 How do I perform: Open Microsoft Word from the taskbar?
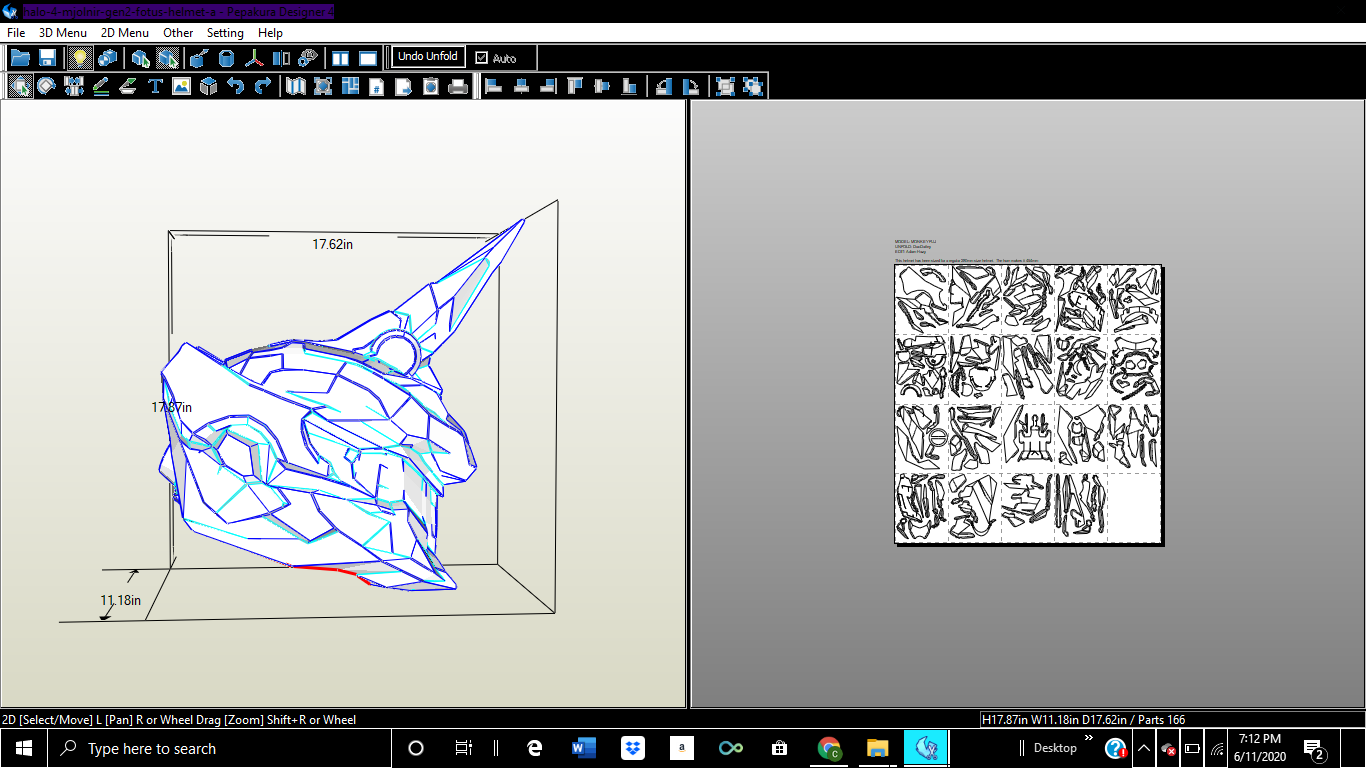583,748
